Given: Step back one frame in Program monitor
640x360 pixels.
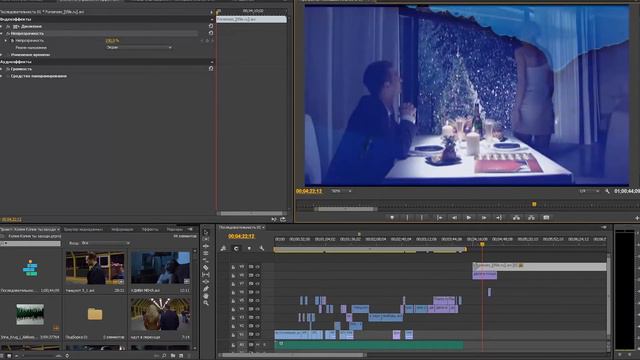Looking at the screenshot, I should tap(454, 218).
